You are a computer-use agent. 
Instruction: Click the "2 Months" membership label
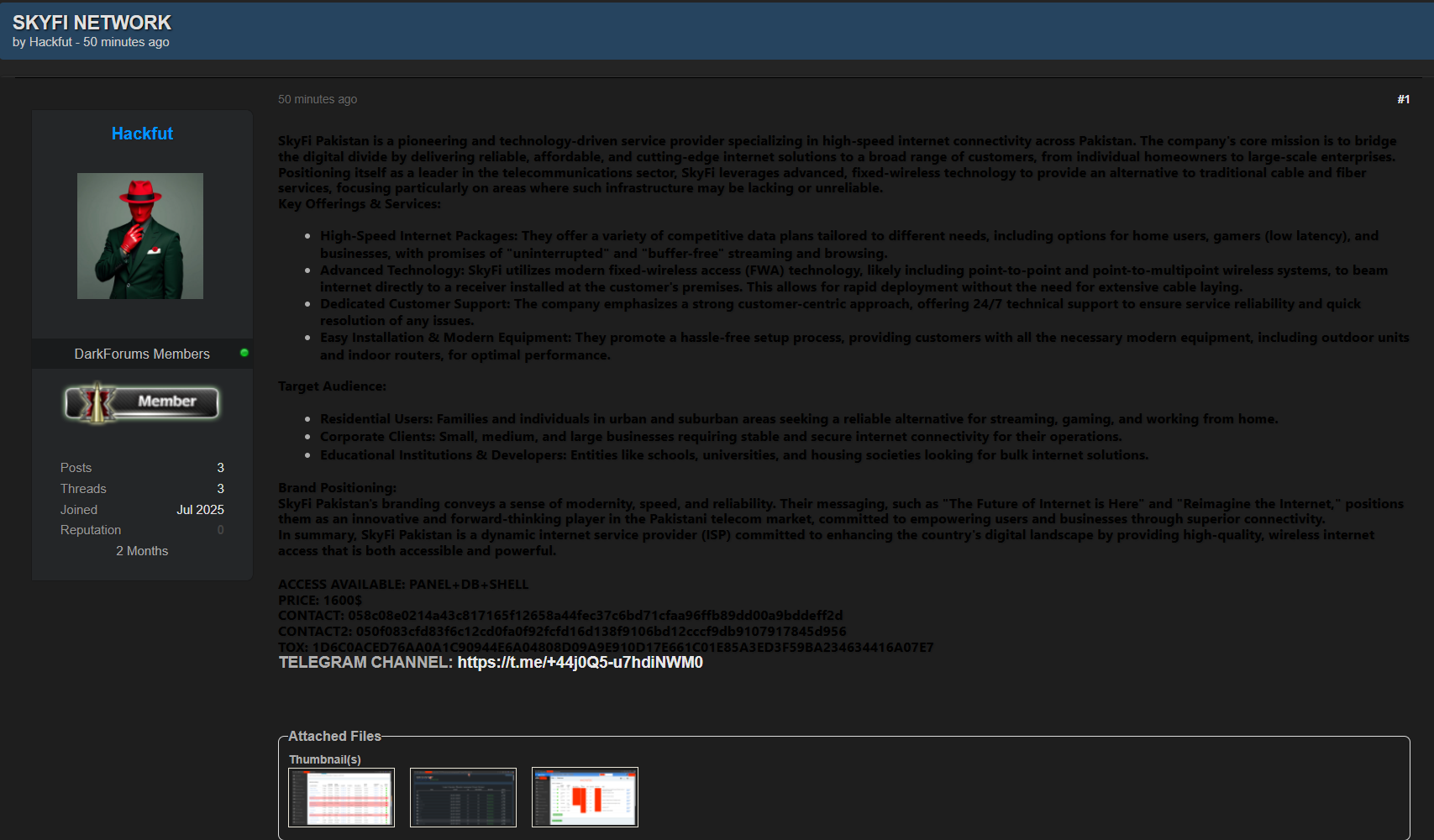click(142, 551)
